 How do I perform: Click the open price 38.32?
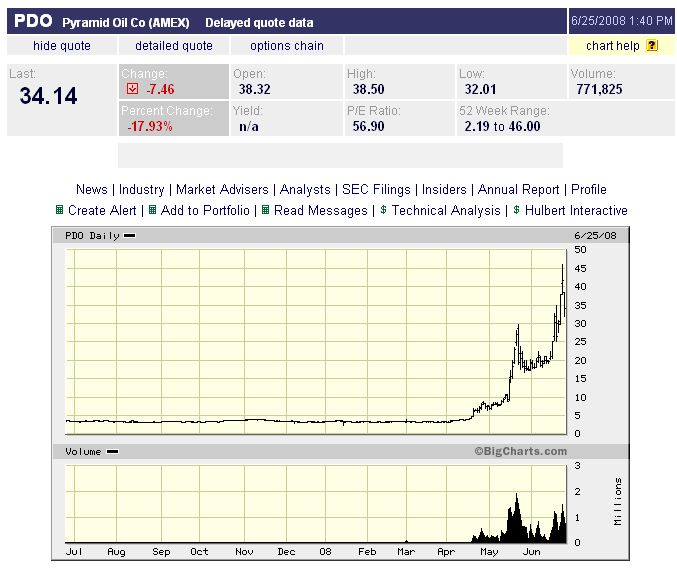click(254, 89)
